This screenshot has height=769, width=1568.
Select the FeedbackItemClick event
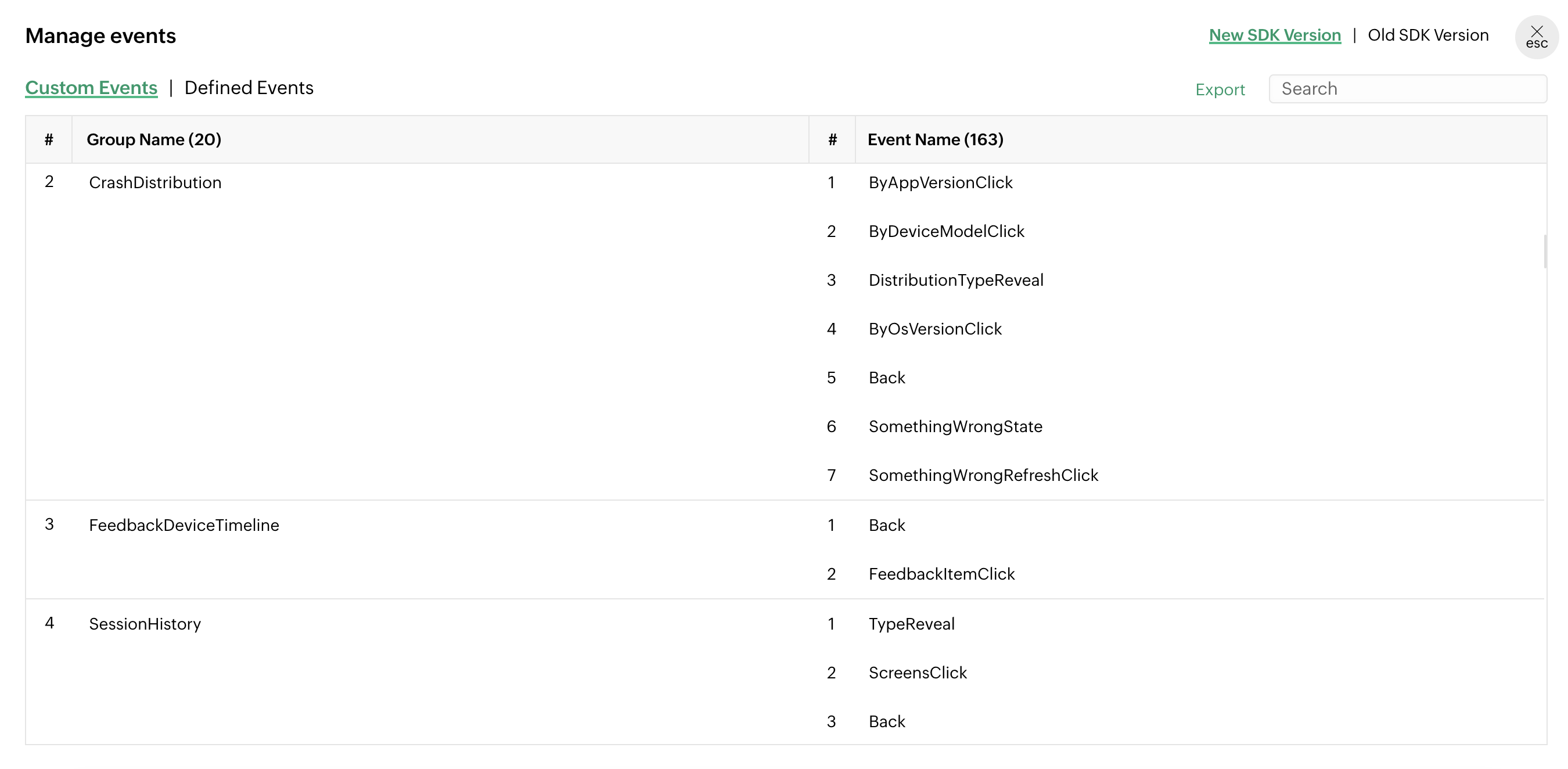tap(941, 573)
